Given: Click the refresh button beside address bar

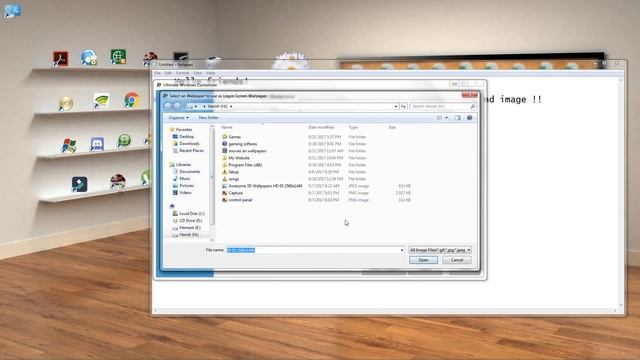Looking at the screenshot, I should point(403,106).
